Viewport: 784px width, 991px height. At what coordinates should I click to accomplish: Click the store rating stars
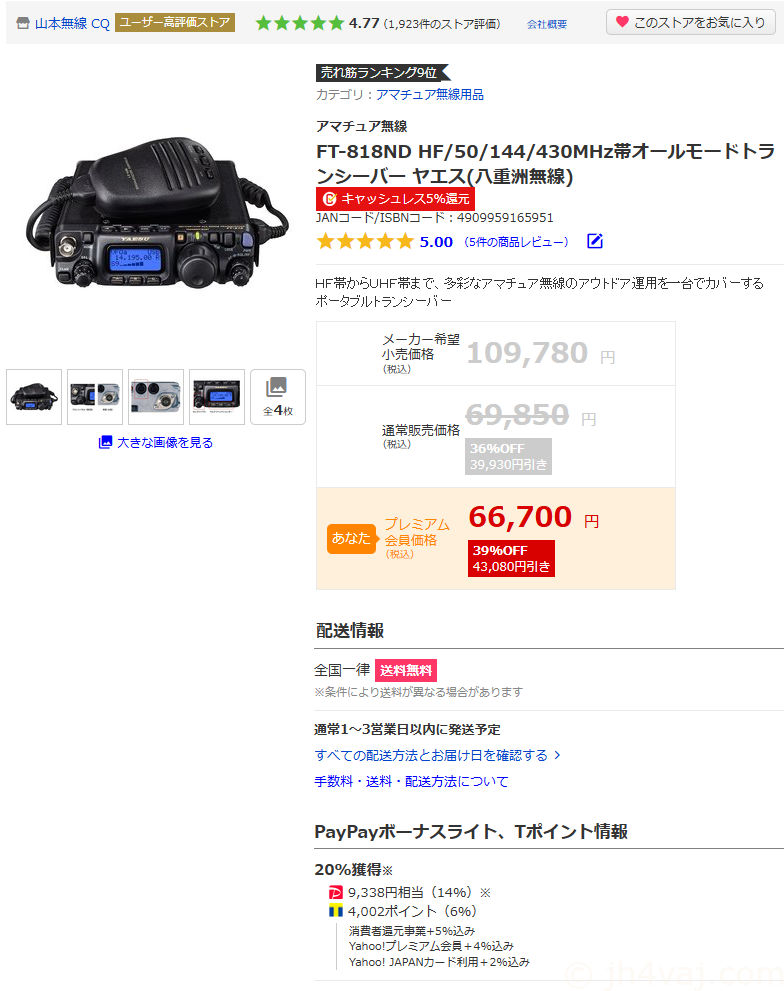click(300, 23)
